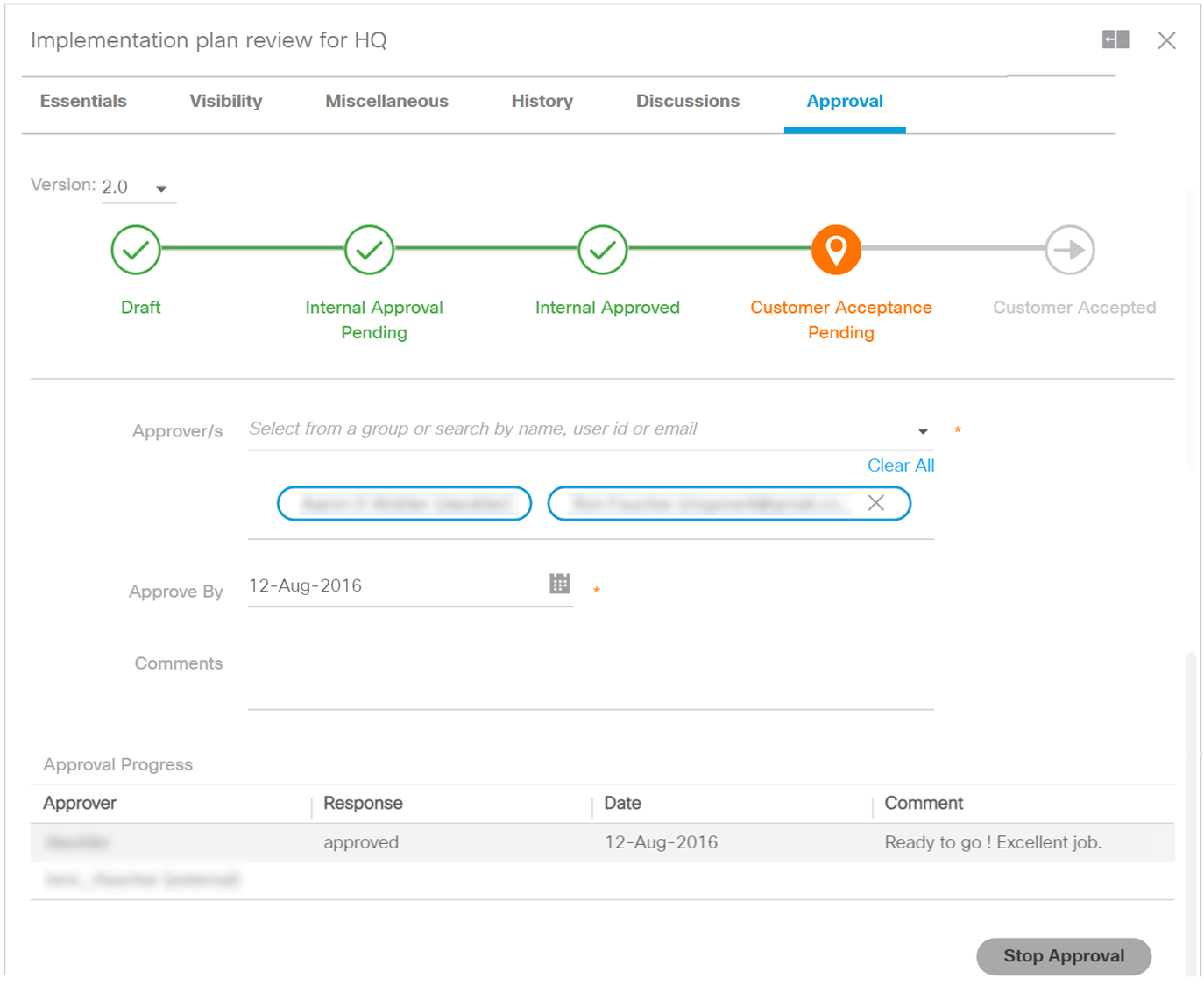Open the Approve By calendar picker
This screenshot has width=1204, height=986.
pos(560,584)
